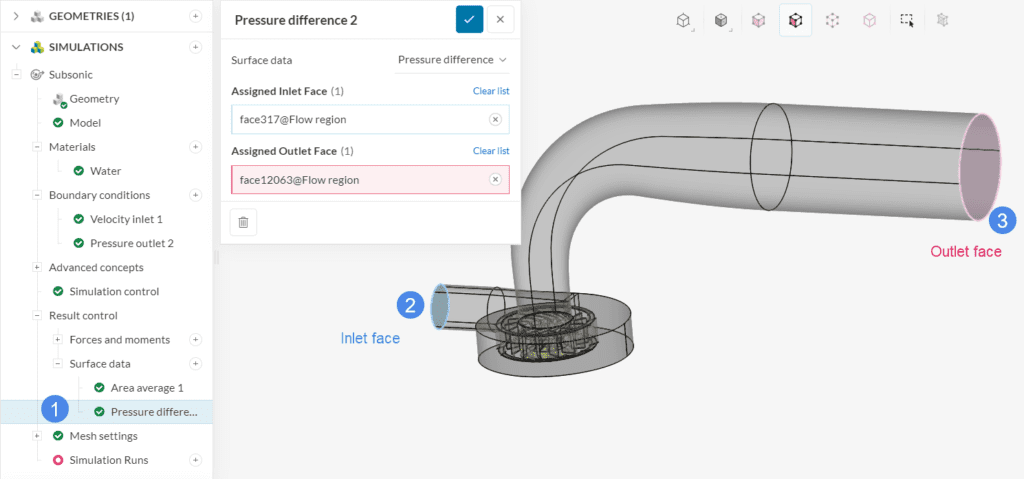Collapse the Boundary conditions node
This screenshot has height=479, width=1024.
[37, 195]
